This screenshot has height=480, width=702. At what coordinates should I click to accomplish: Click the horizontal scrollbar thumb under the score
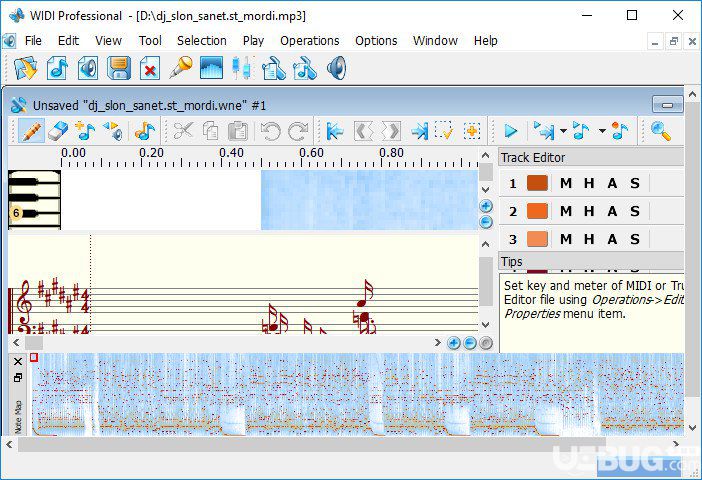coord(34,343)
